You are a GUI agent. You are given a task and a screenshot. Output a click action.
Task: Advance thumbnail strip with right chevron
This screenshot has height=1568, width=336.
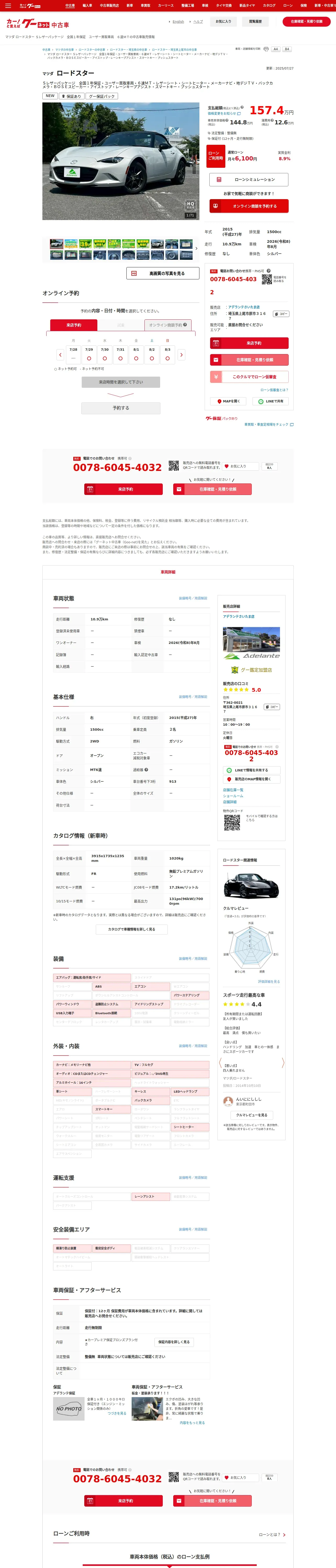196,248
